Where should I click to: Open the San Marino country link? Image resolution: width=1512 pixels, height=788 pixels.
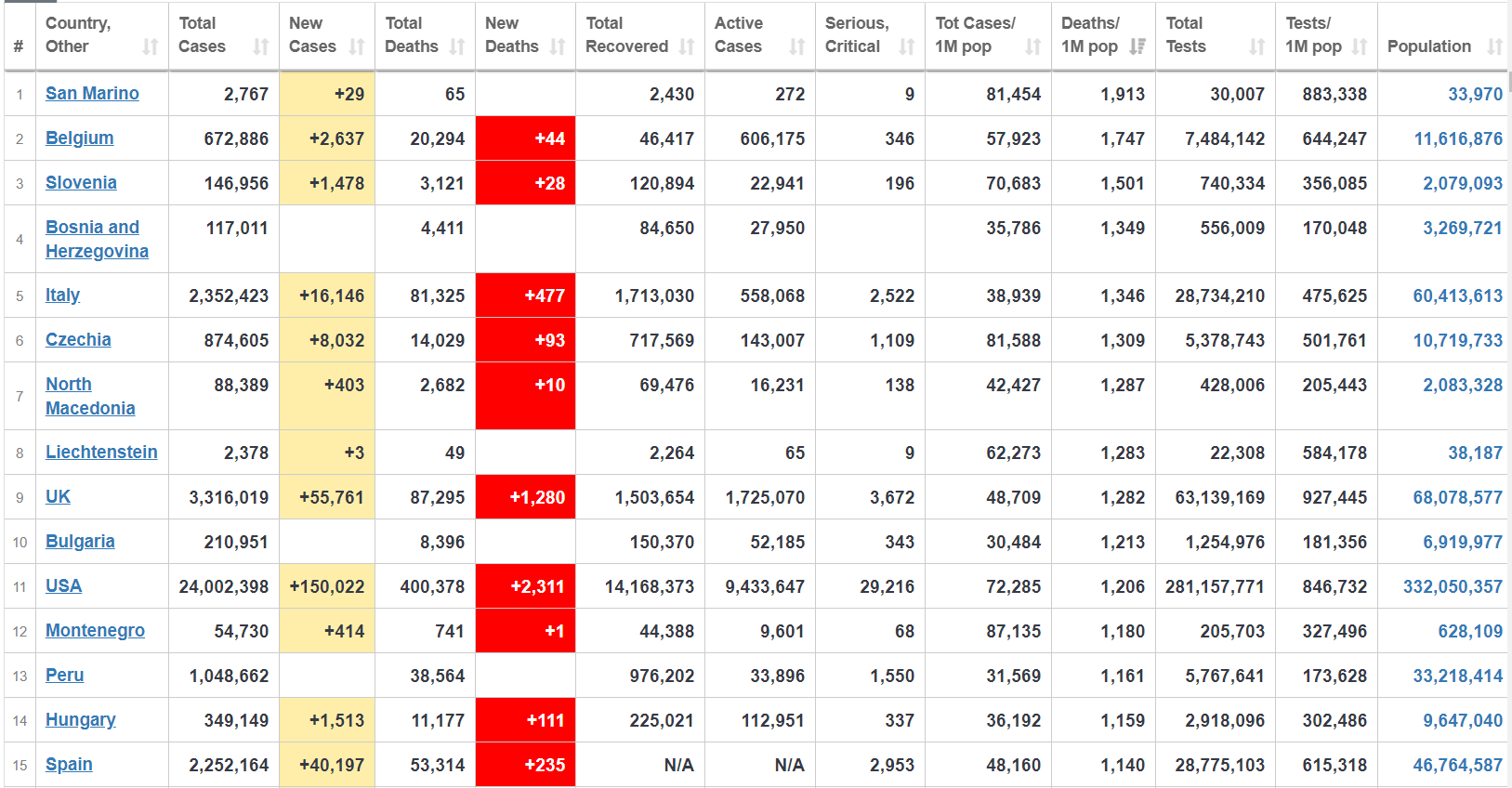(x=92, y=93)
